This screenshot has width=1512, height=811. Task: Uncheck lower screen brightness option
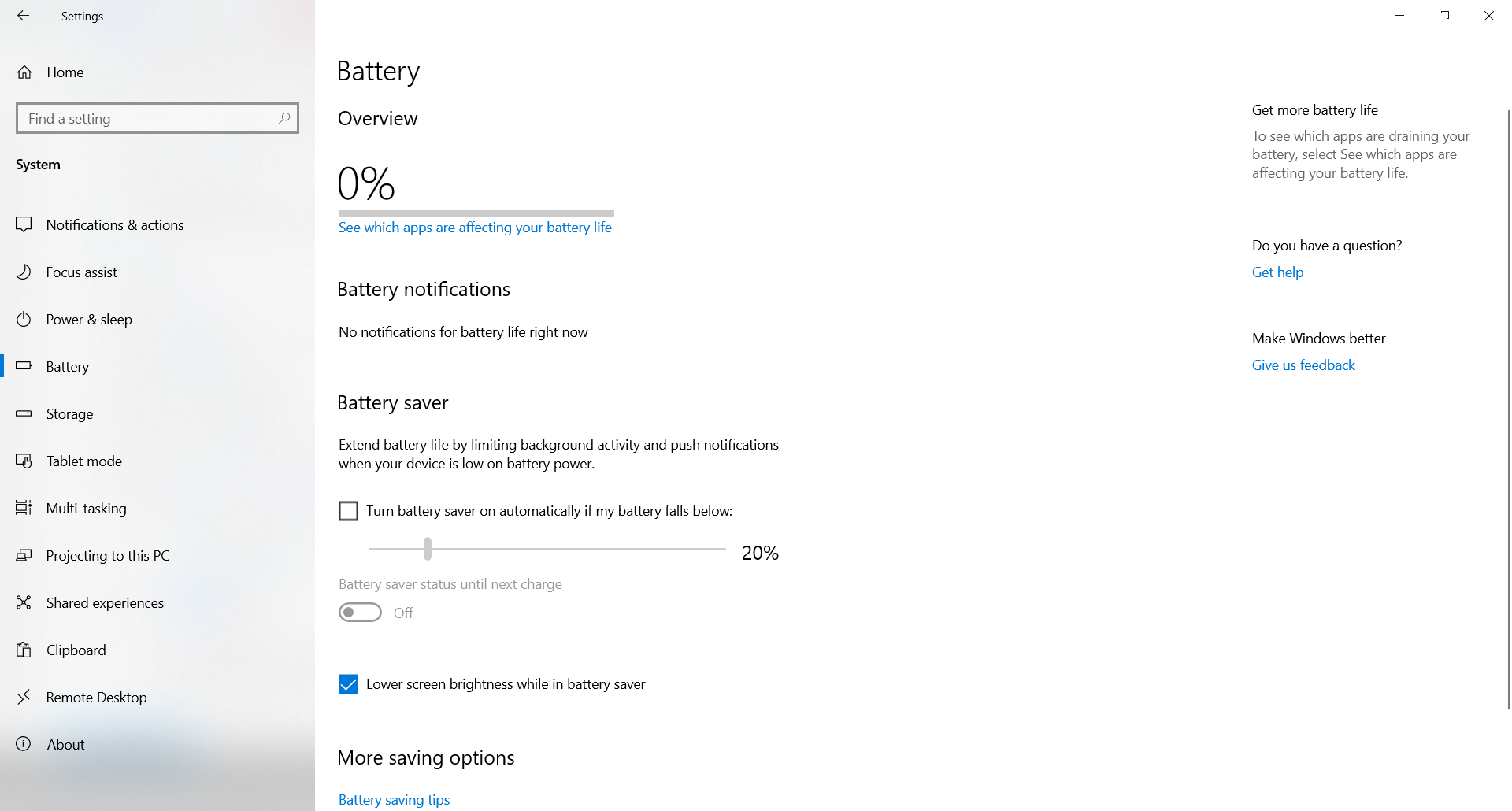coord(348,684)
